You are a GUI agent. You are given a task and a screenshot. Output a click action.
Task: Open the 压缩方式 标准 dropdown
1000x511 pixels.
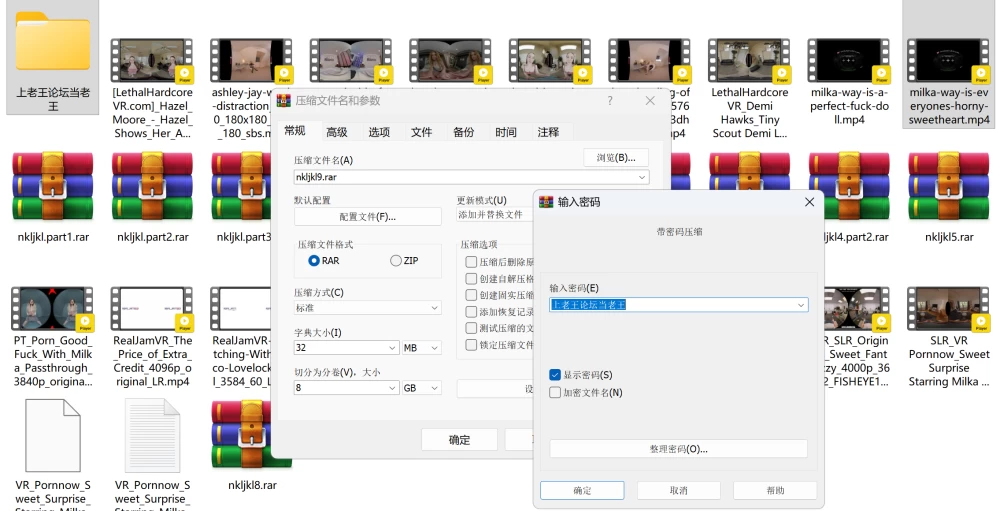point(367,307)
